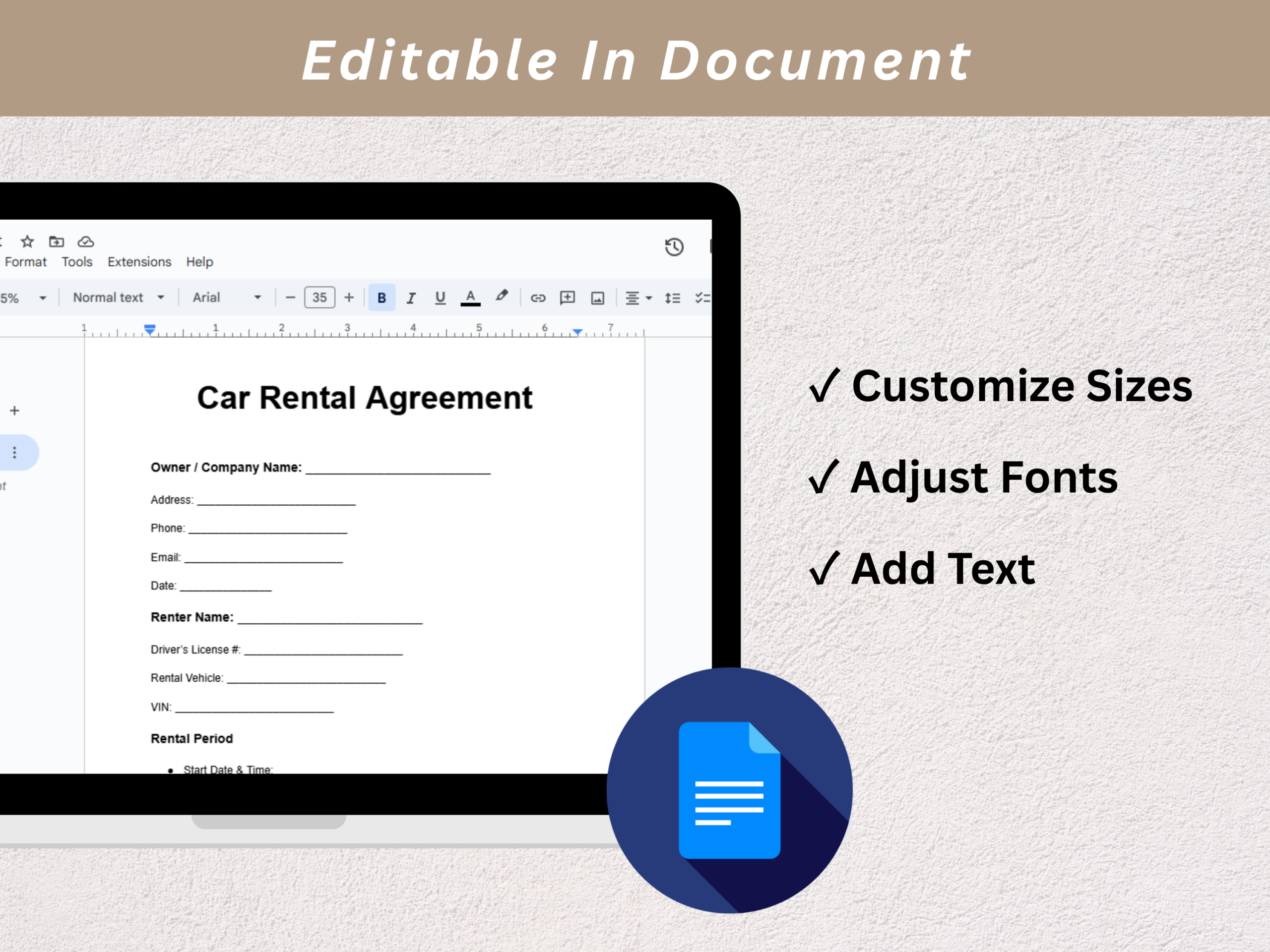Open the text color picker
The image size is (1270, 952).
click(x=470, y=297)
